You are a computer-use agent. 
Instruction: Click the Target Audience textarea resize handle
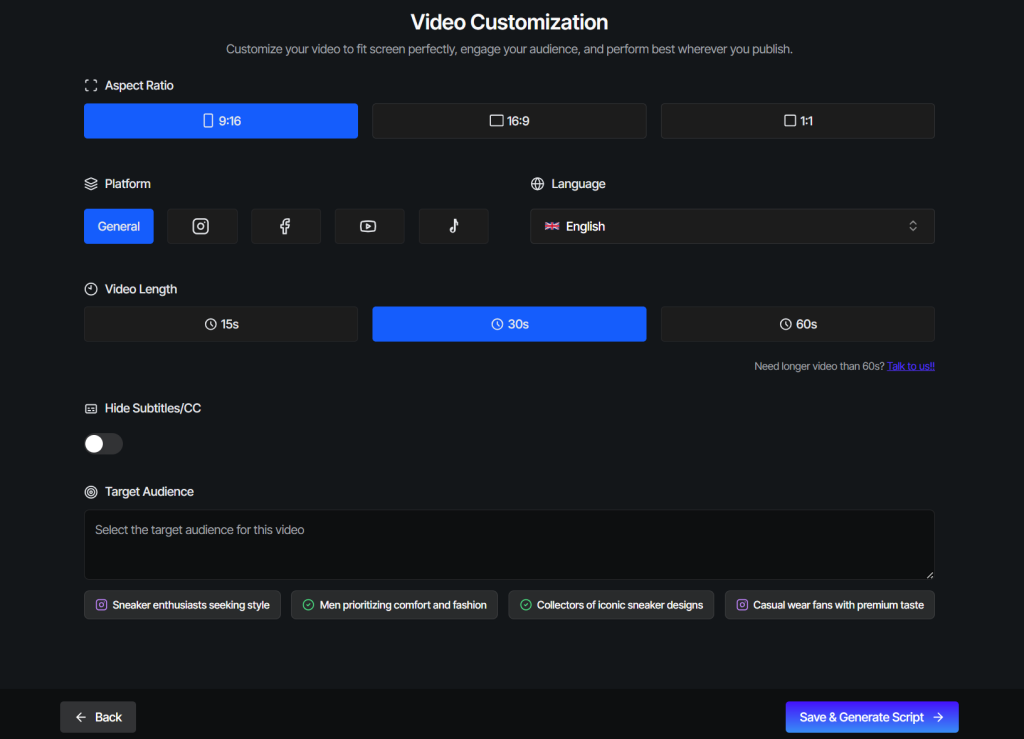pyautogui.click(x=930, y=574)
